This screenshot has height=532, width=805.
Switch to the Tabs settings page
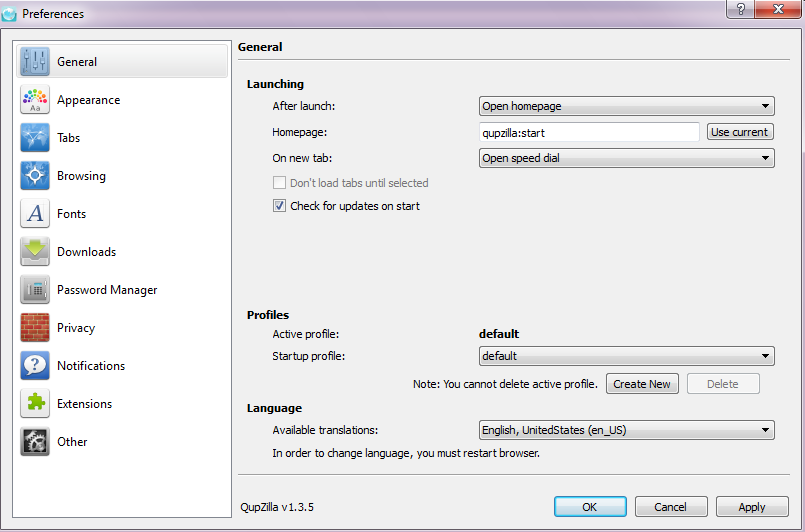click(122, 138)
